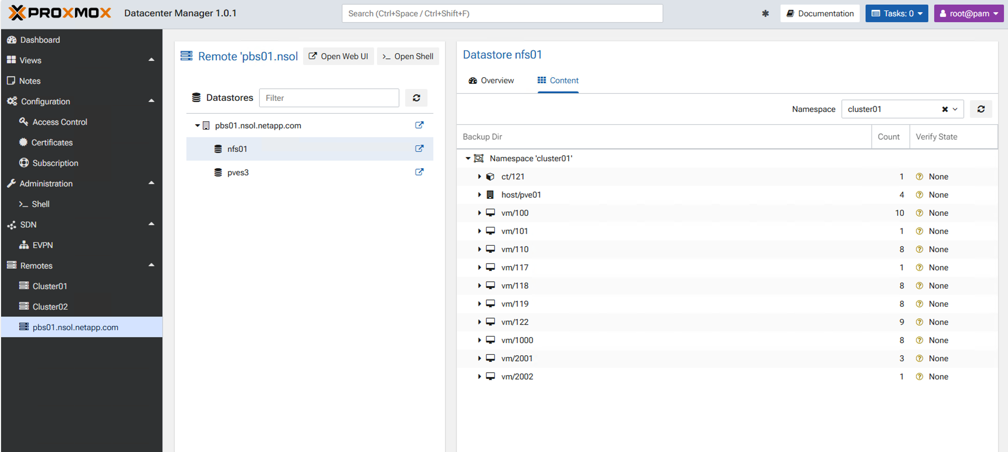
Task: Switch to the Overview tab
Action: pos(491,80)
